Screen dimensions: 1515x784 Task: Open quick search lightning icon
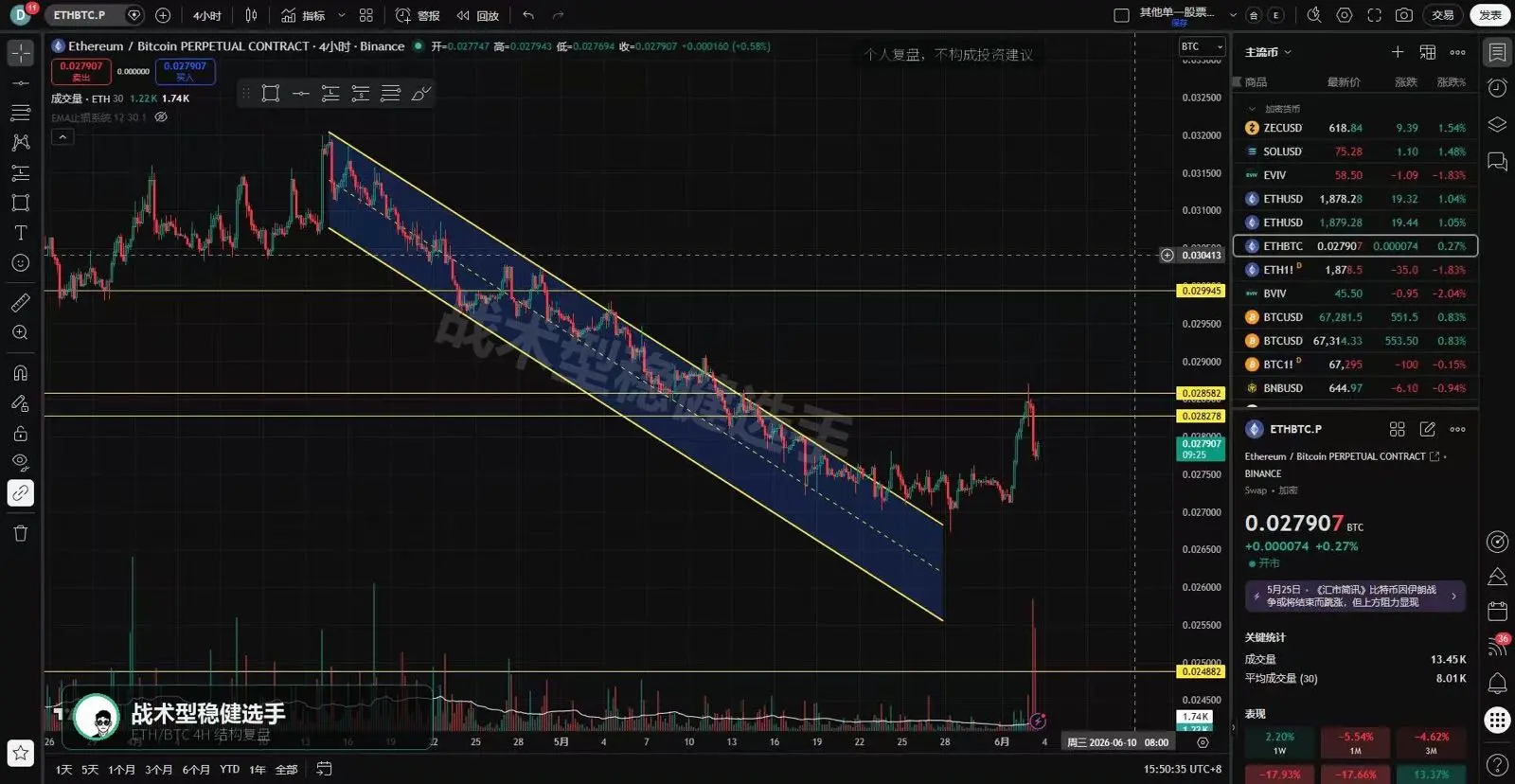pyautogui.click(x=1314, y=15)
